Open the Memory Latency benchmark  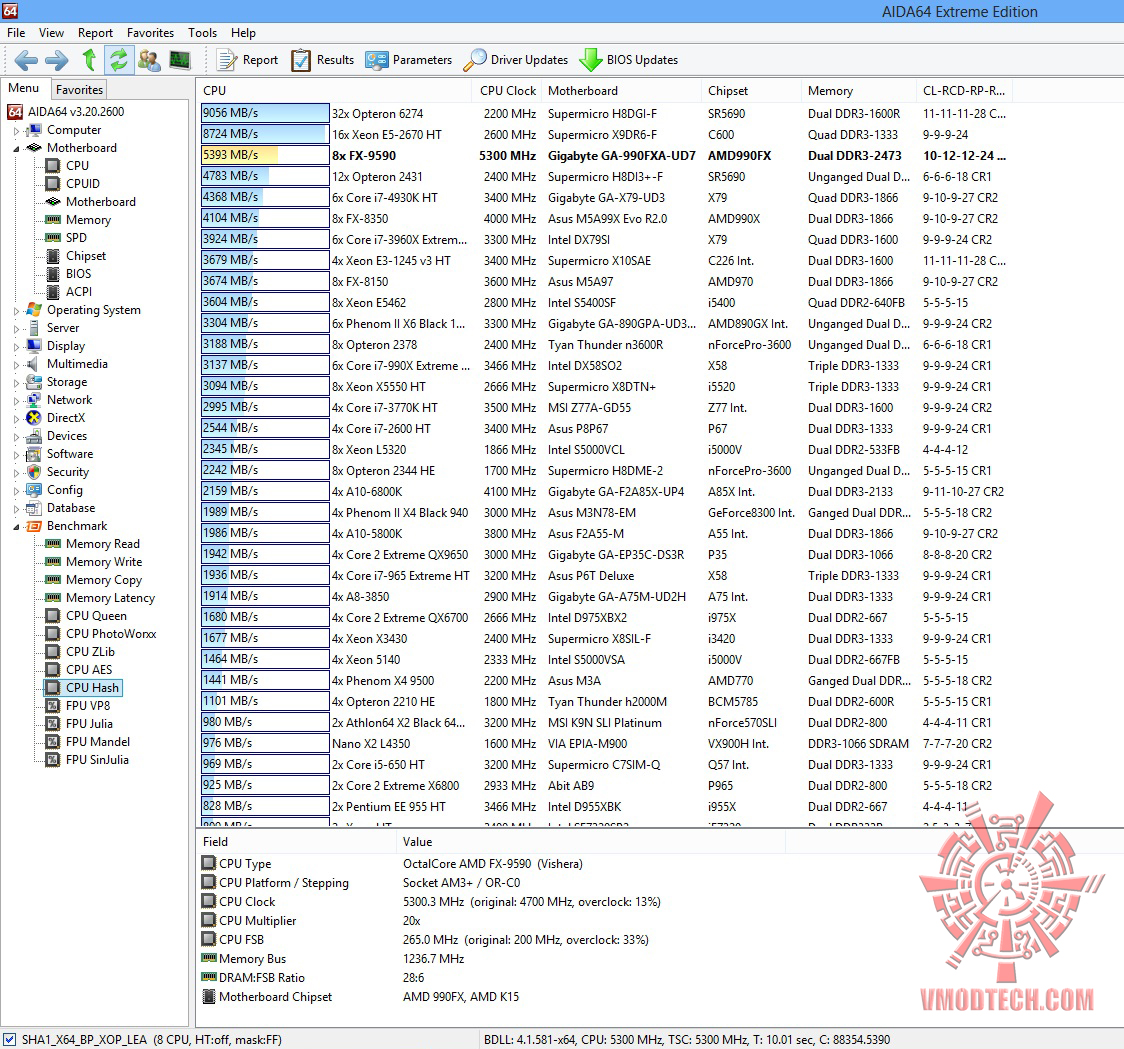tap(110, 598)
